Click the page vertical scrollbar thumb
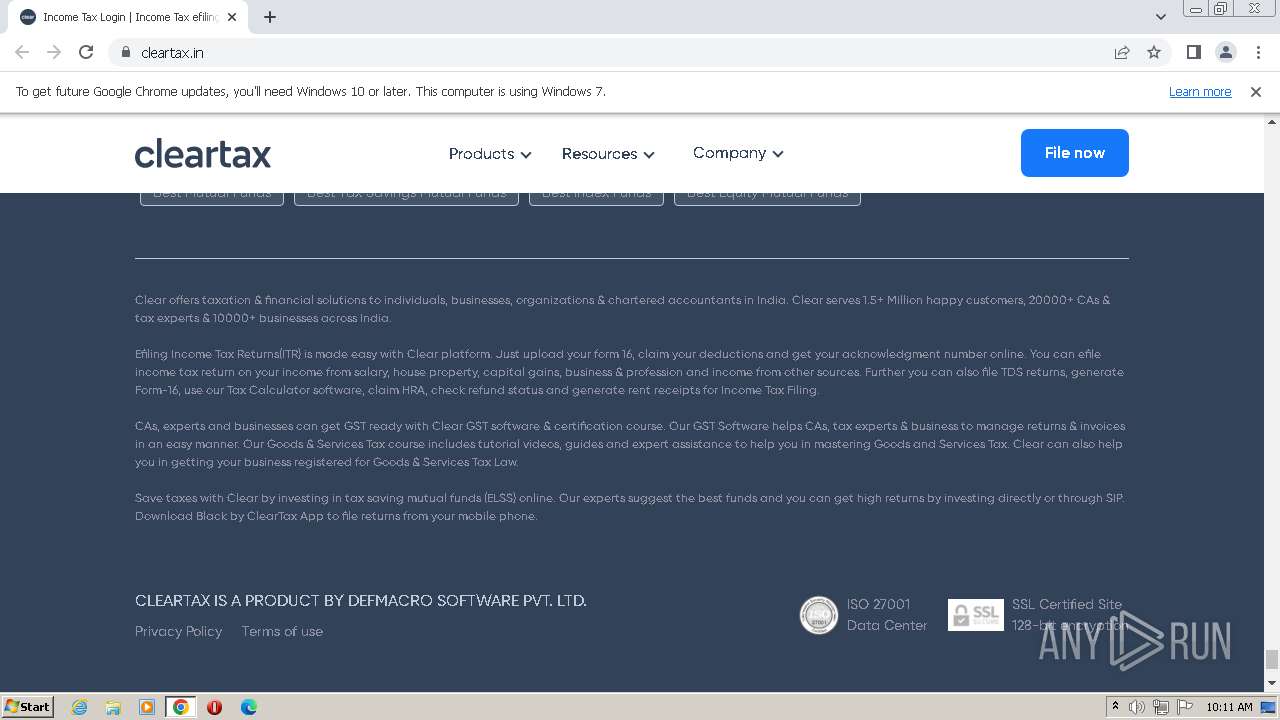This screenshot has height=720, width=1280. tap(1272, 659)
